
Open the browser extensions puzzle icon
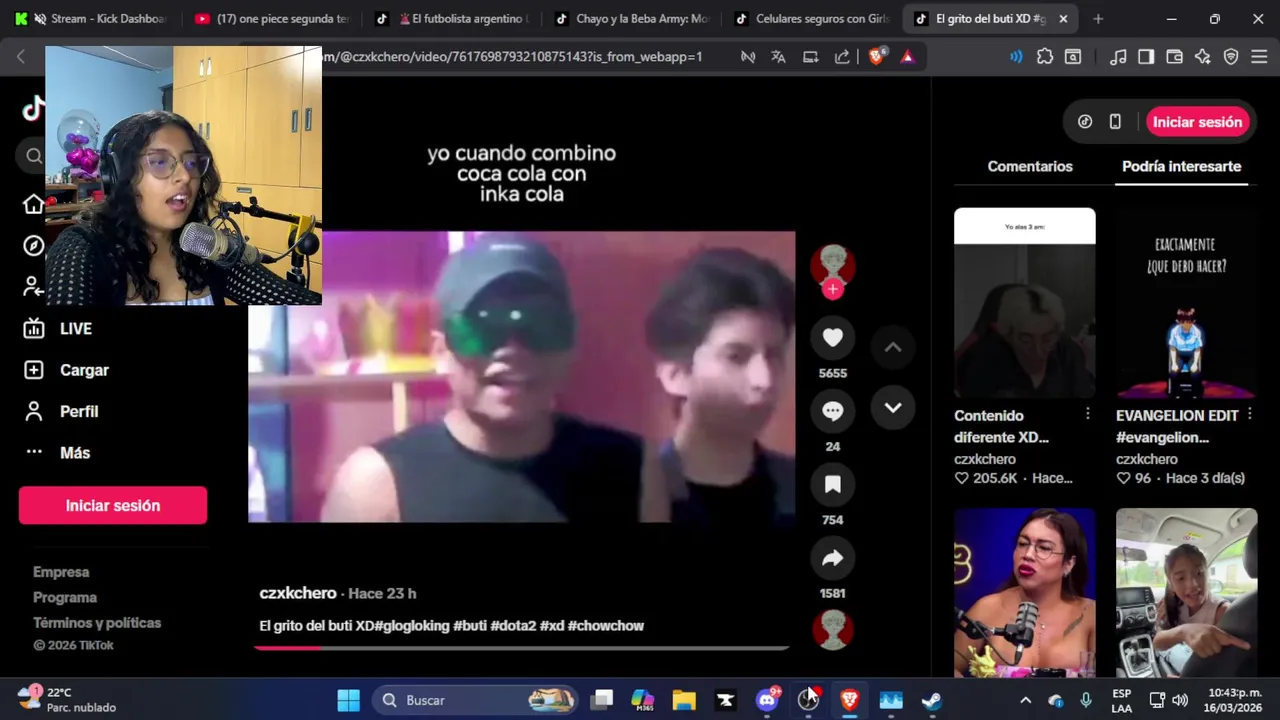(x=1045, y=57)
